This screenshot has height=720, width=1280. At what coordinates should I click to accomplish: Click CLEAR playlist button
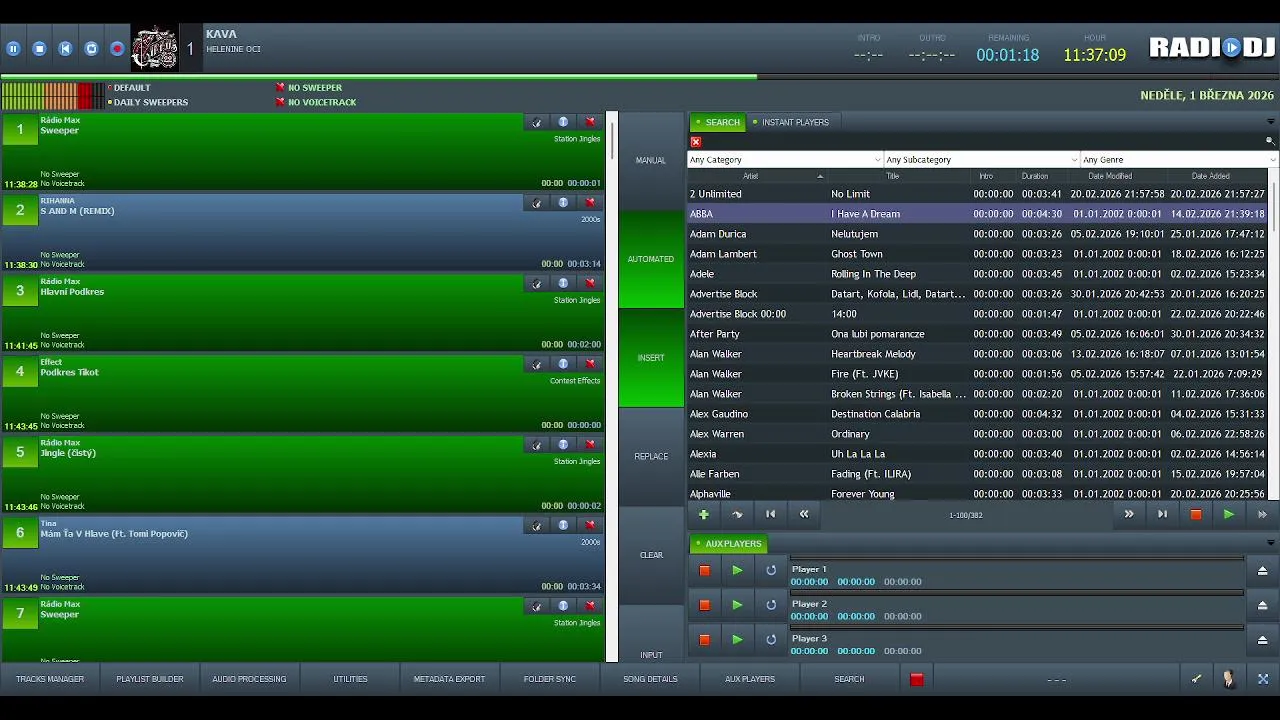click(x=651, y=555)
